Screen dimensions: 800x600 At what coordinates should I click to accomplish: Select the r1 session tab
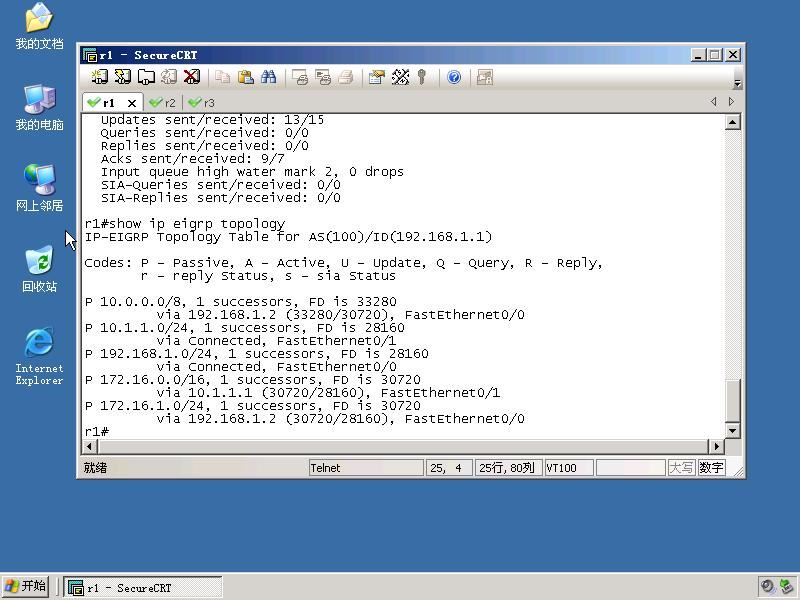(108, 103)
